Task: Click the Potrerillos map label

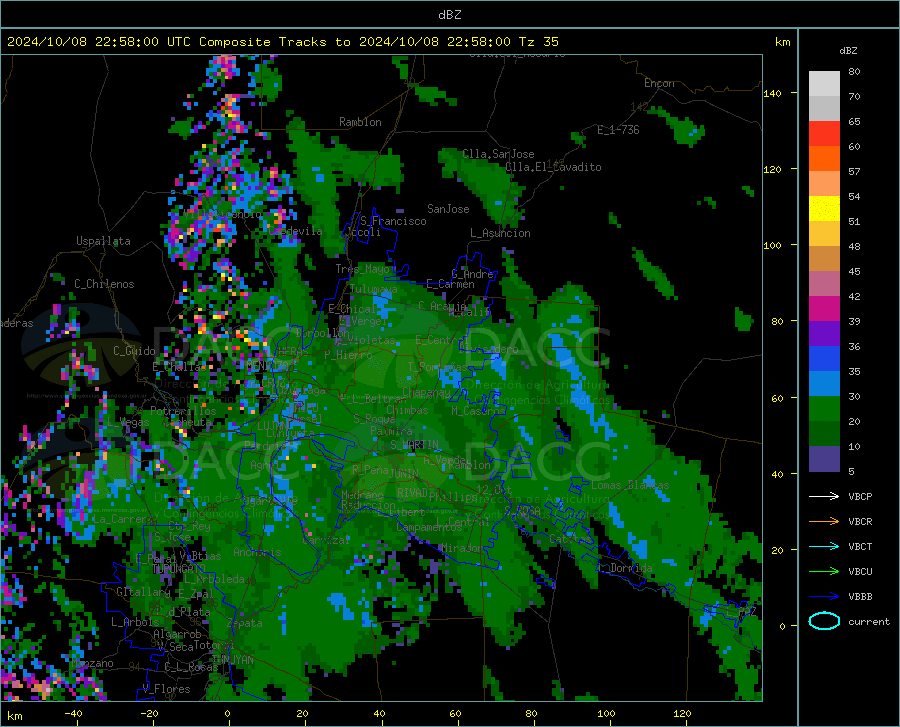Action: (x=183, y=411)
